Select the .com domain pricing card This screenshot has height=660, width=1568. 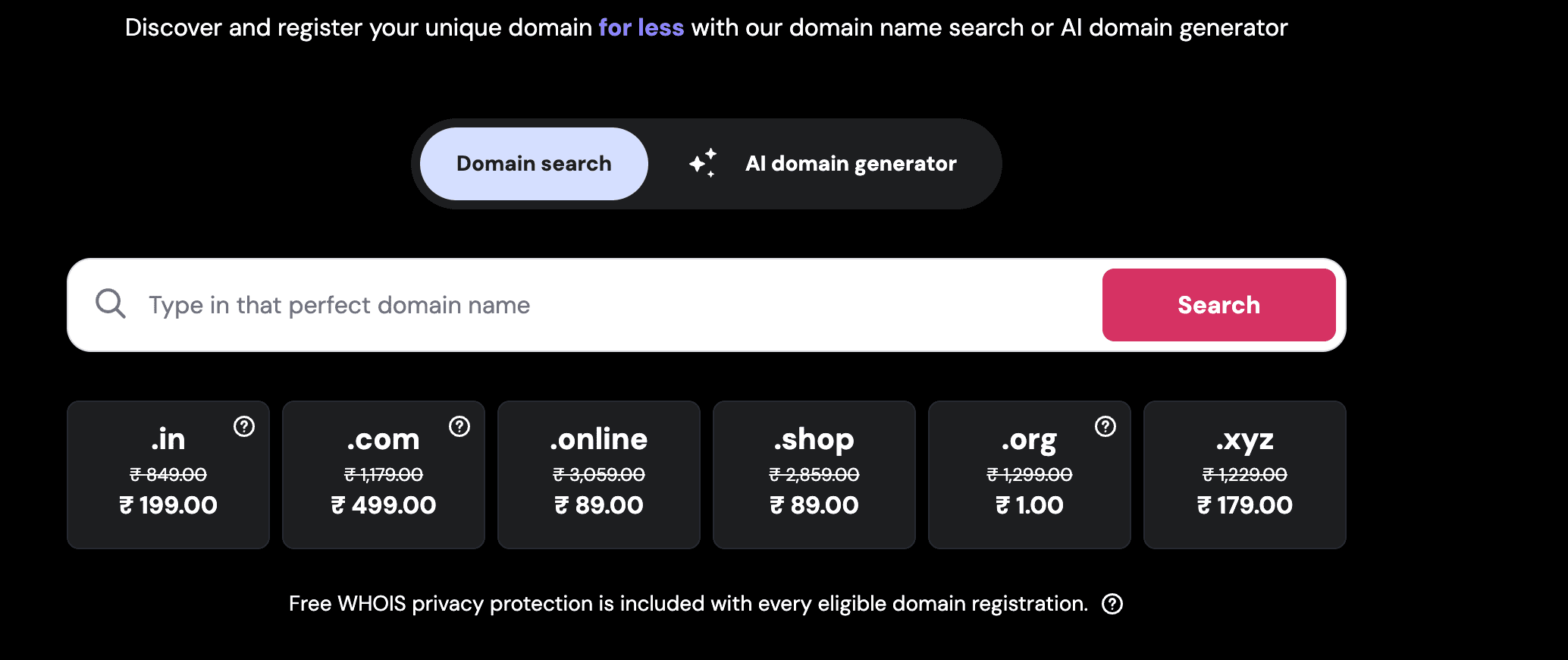[x=383, y=475]
